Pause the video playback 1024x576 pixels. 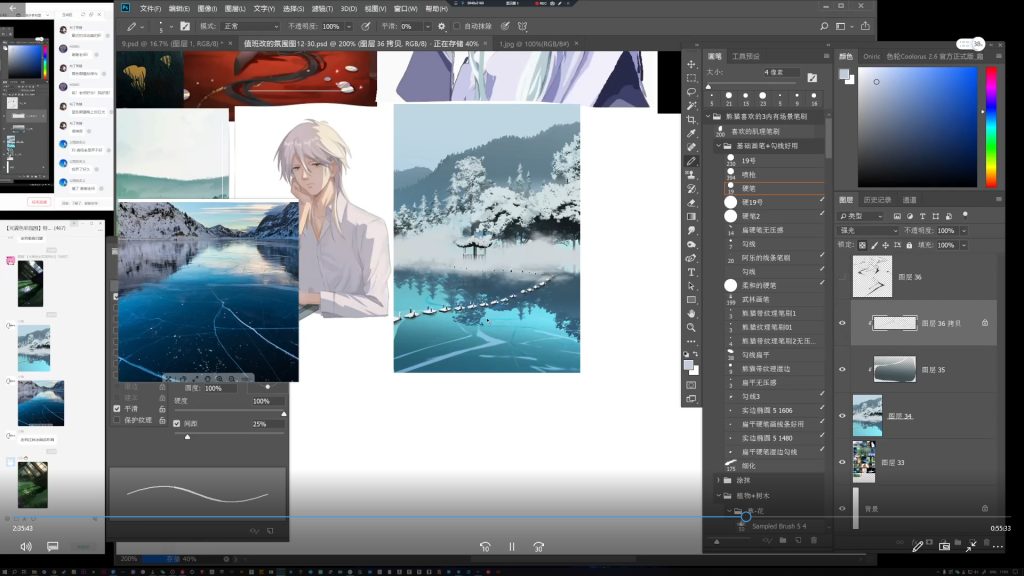point(511,547)
